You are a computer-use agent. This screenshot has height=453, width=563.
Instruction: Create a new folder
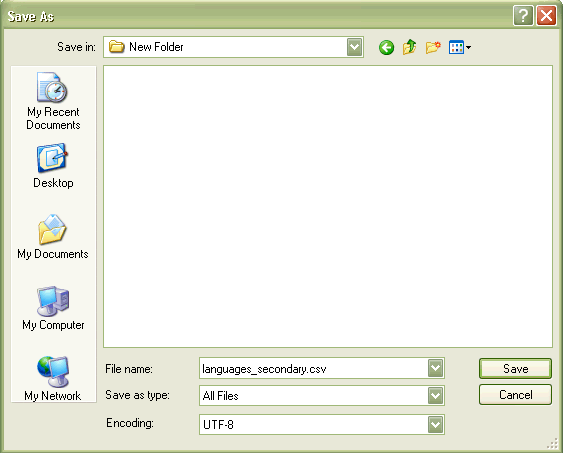433,47
